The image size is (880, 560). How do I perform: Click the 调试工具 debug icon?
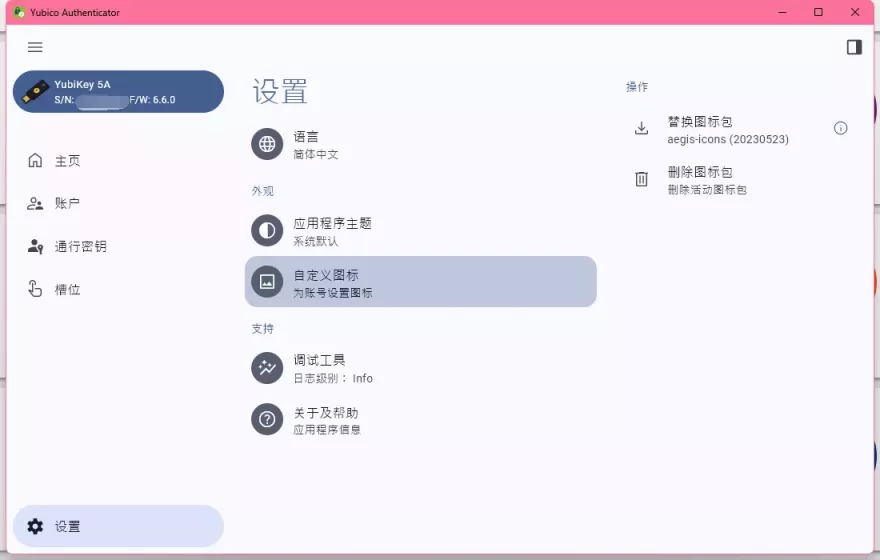[x=267, y=368]
